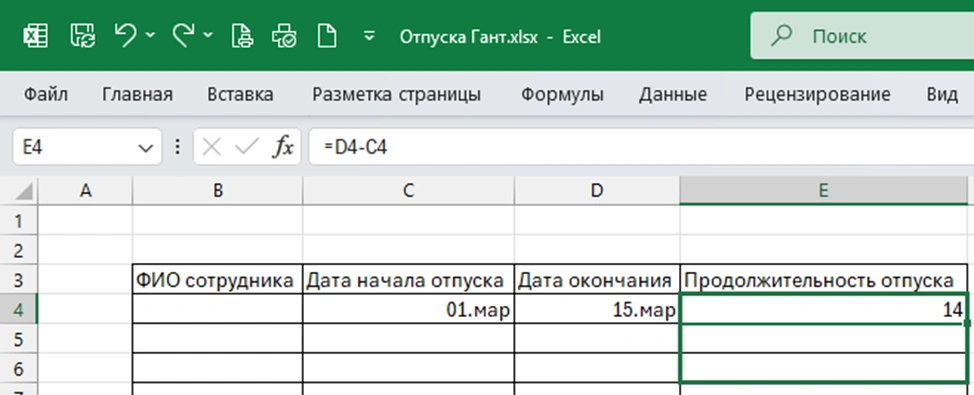974x395 pixels.
Task: Open the Рецензирование tab
Action: pyautogui.click(x=817, y=94)
